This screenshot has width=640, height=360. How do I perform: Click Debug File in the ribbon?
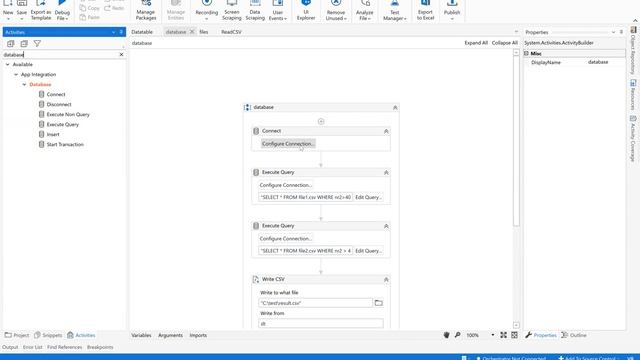62,11
